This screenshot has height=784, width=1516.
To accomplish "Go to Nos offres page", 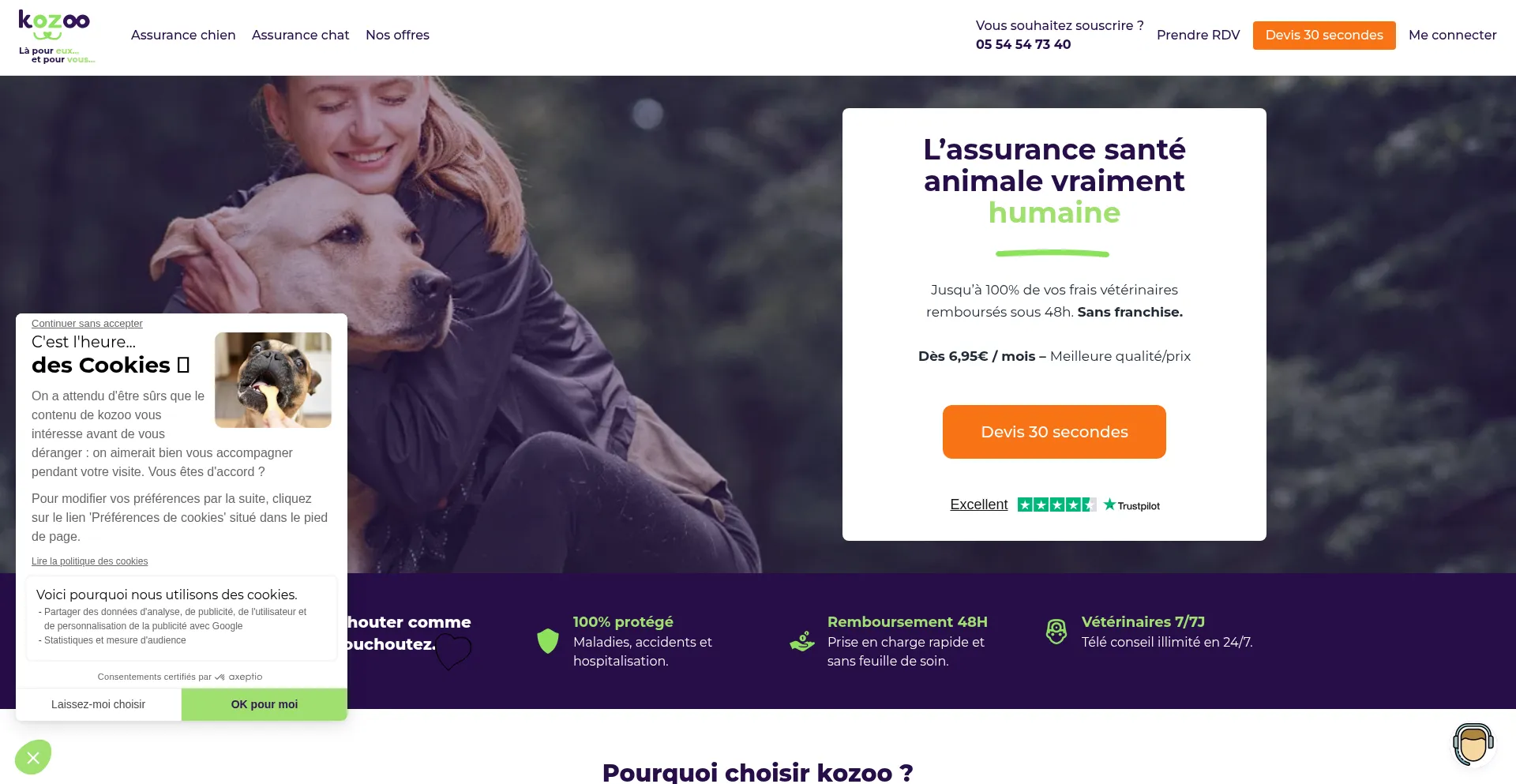I will pos(397,35).
